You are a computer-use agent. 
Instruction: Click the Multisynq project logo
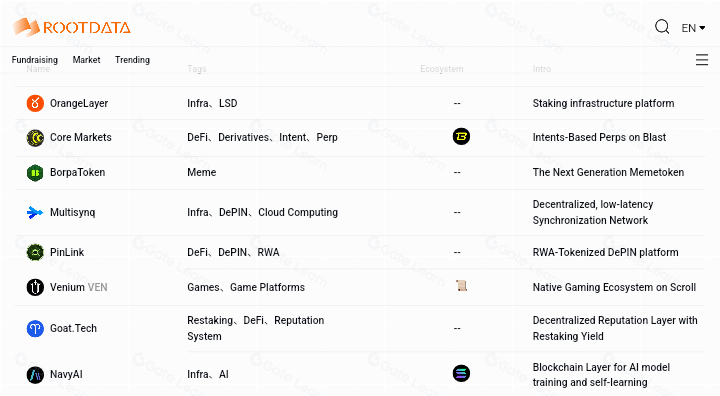[x=35, y=213]
